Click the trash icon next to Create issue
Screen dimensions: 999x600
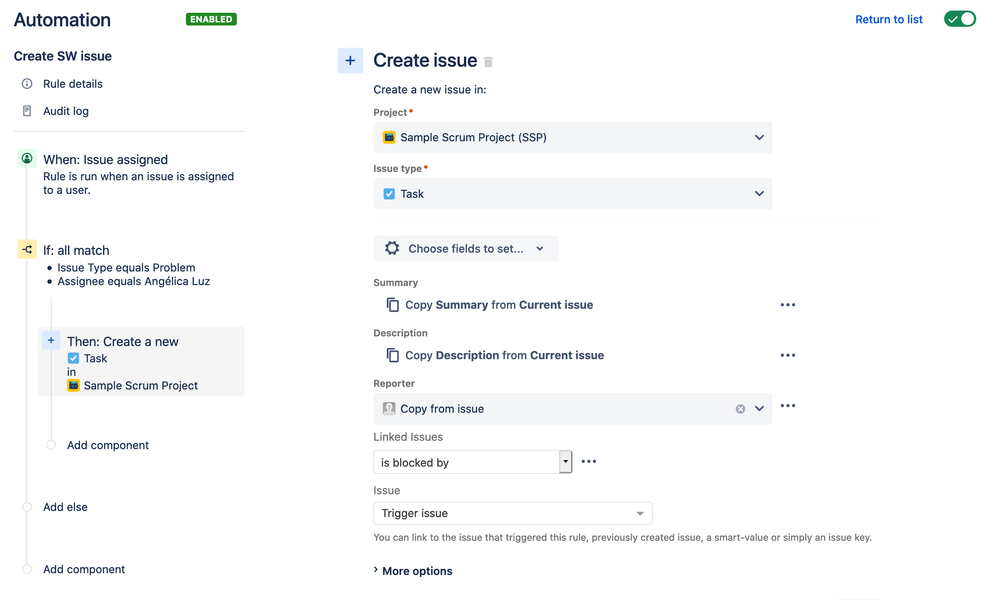[x=488, y=62]
